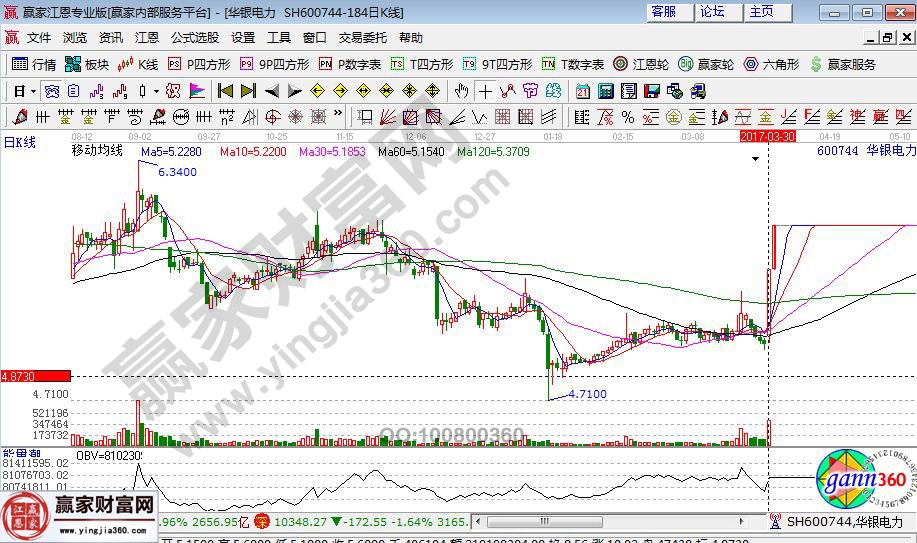Click the 2017-03-30 date marker
Screen dimensions: 917x543
tap(767, 135)
